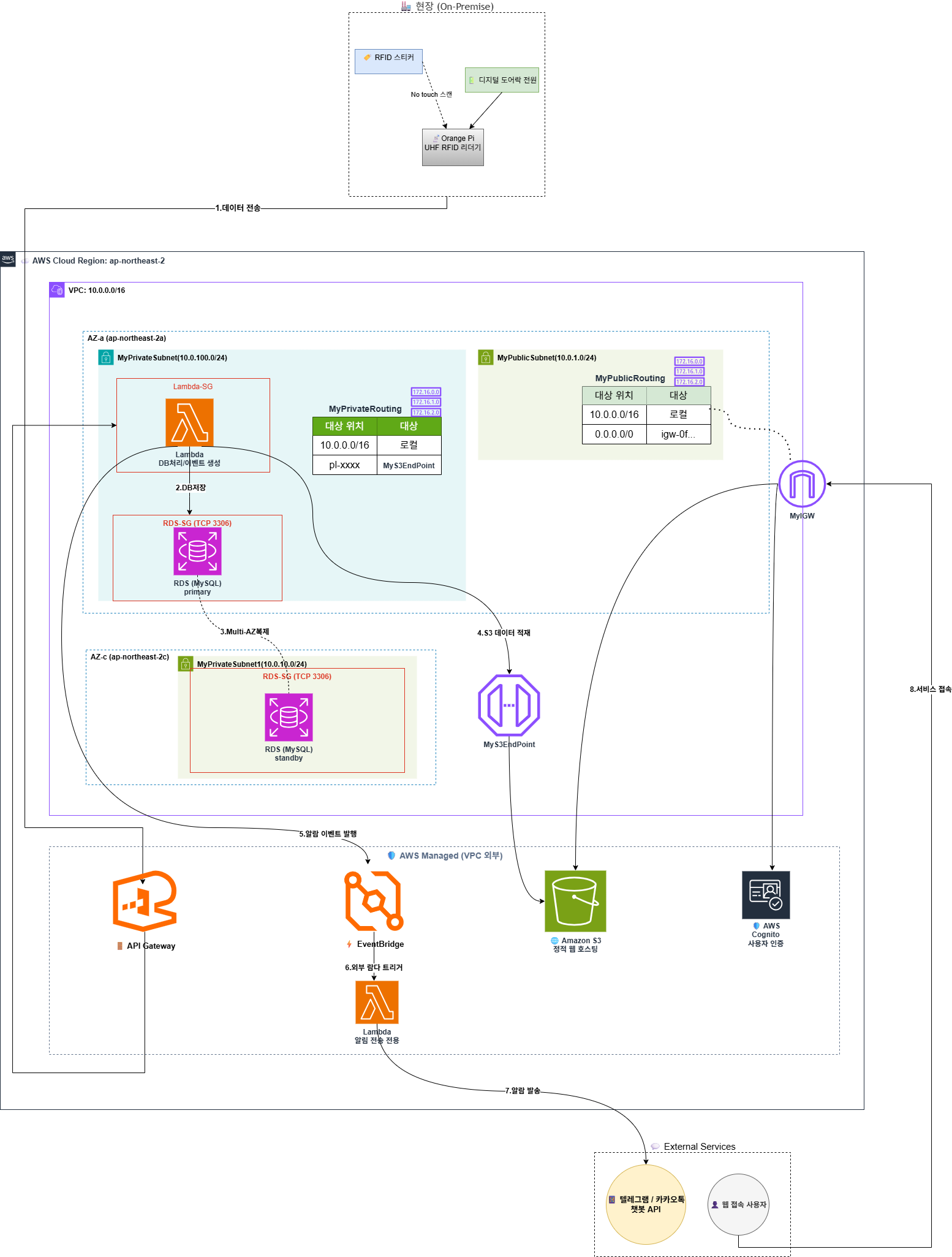Select the Lambda DB processing icon in Lambda-SG
The width and height of the screenshot is (952, 1257).
pyautogui.click(x=189, y=423)
